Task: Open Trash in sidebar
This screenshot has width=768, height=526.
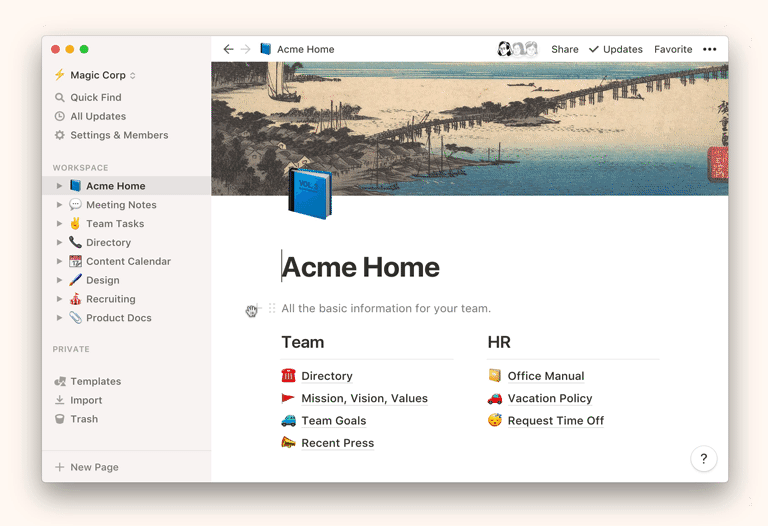Action: coord(84,419)
